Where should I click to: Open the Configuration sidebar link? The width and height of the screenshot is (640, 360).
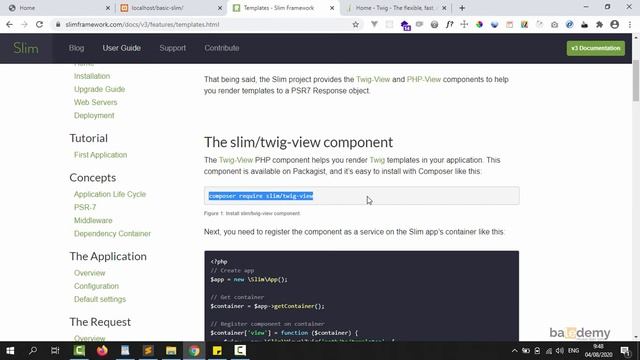pyautogui.click(x=96, y=286)
